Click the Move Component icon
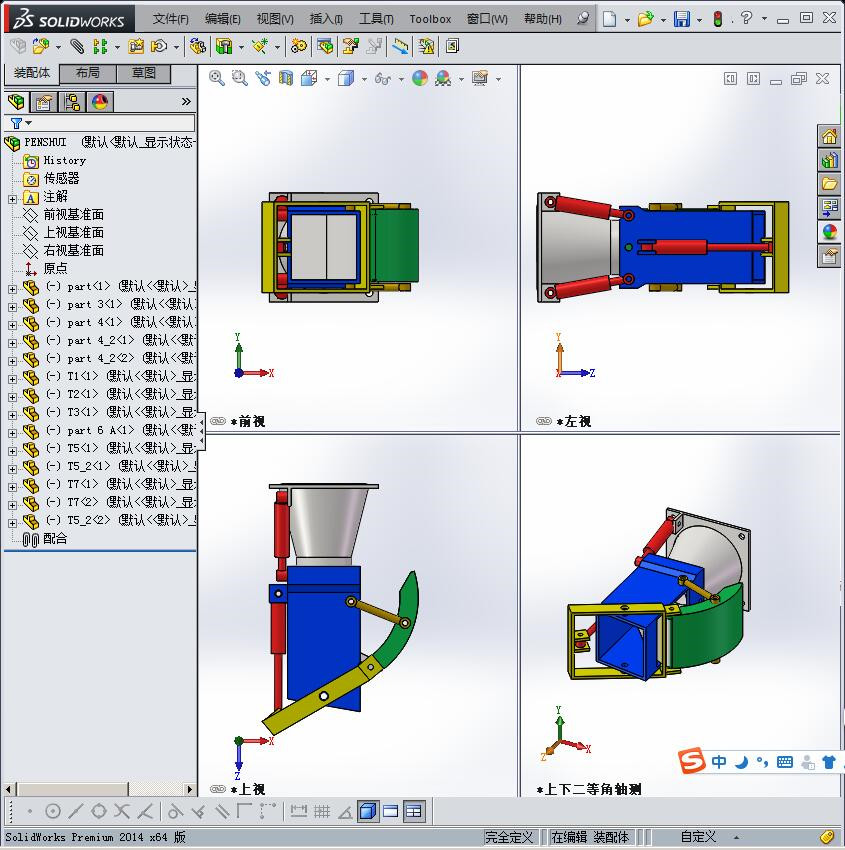Viewport: 845px width, 850px height. (x=159, y=47)
